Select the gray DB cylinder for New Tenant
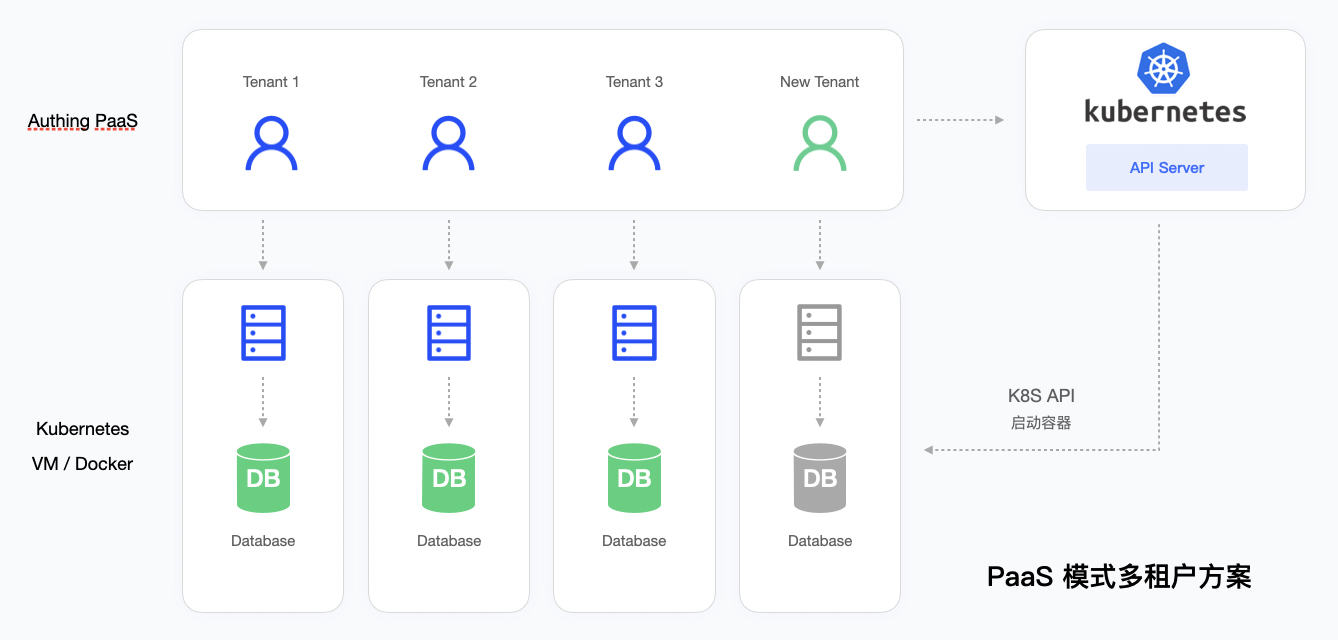Viewport: 1338px width, 640px height. 820,478
